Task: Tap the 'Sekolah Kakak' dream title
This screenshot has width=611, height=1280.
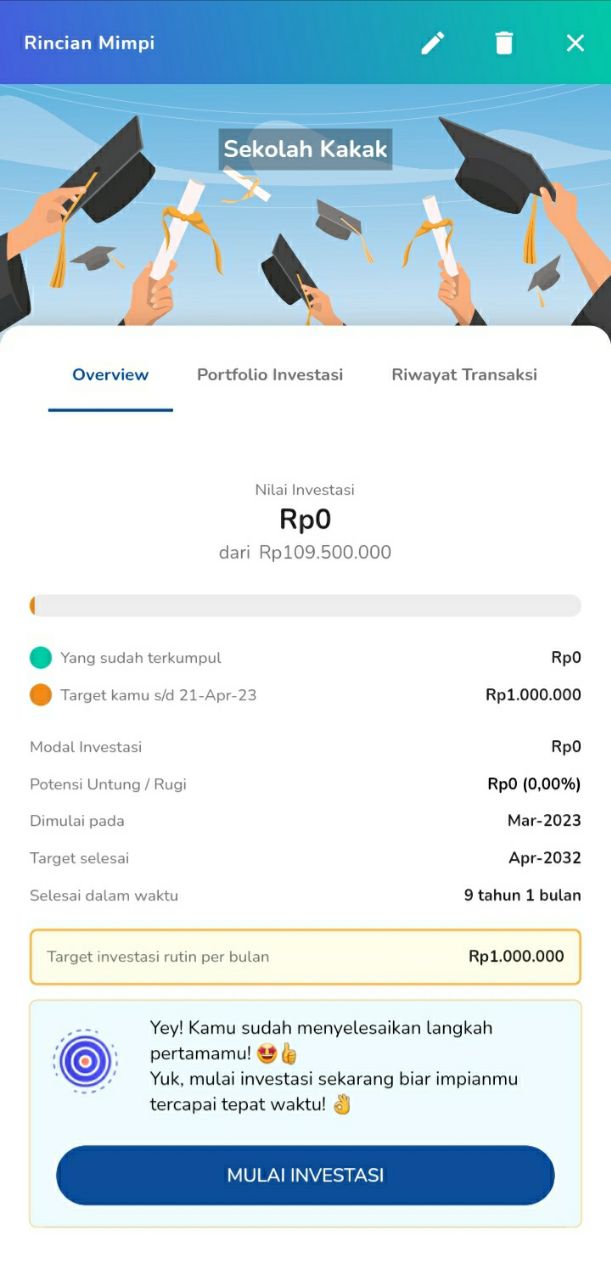Action: 305,150
